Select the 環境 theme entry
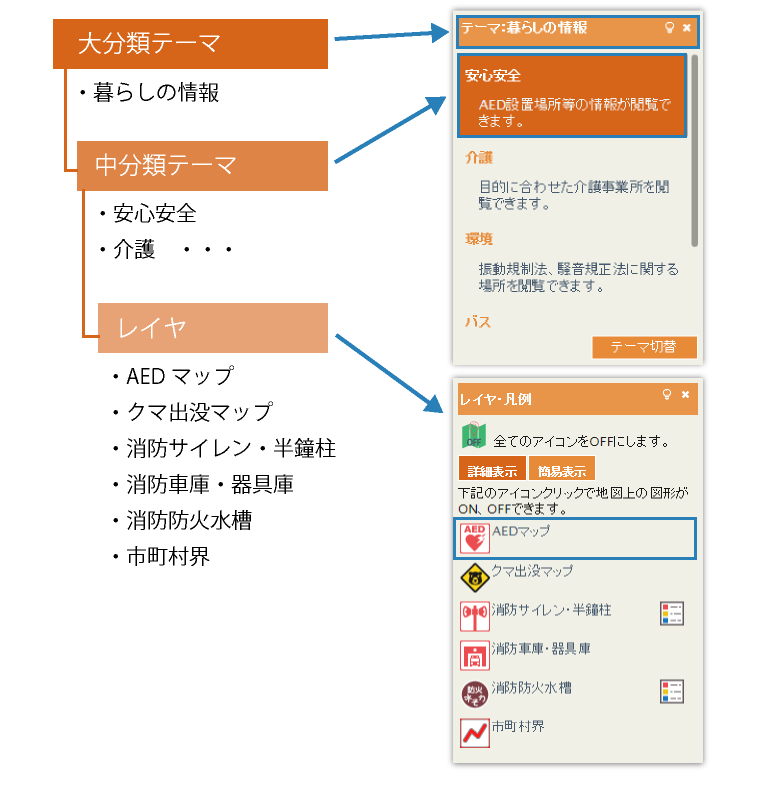This screenshot has width=780, height=800. [x=479, y=239]
